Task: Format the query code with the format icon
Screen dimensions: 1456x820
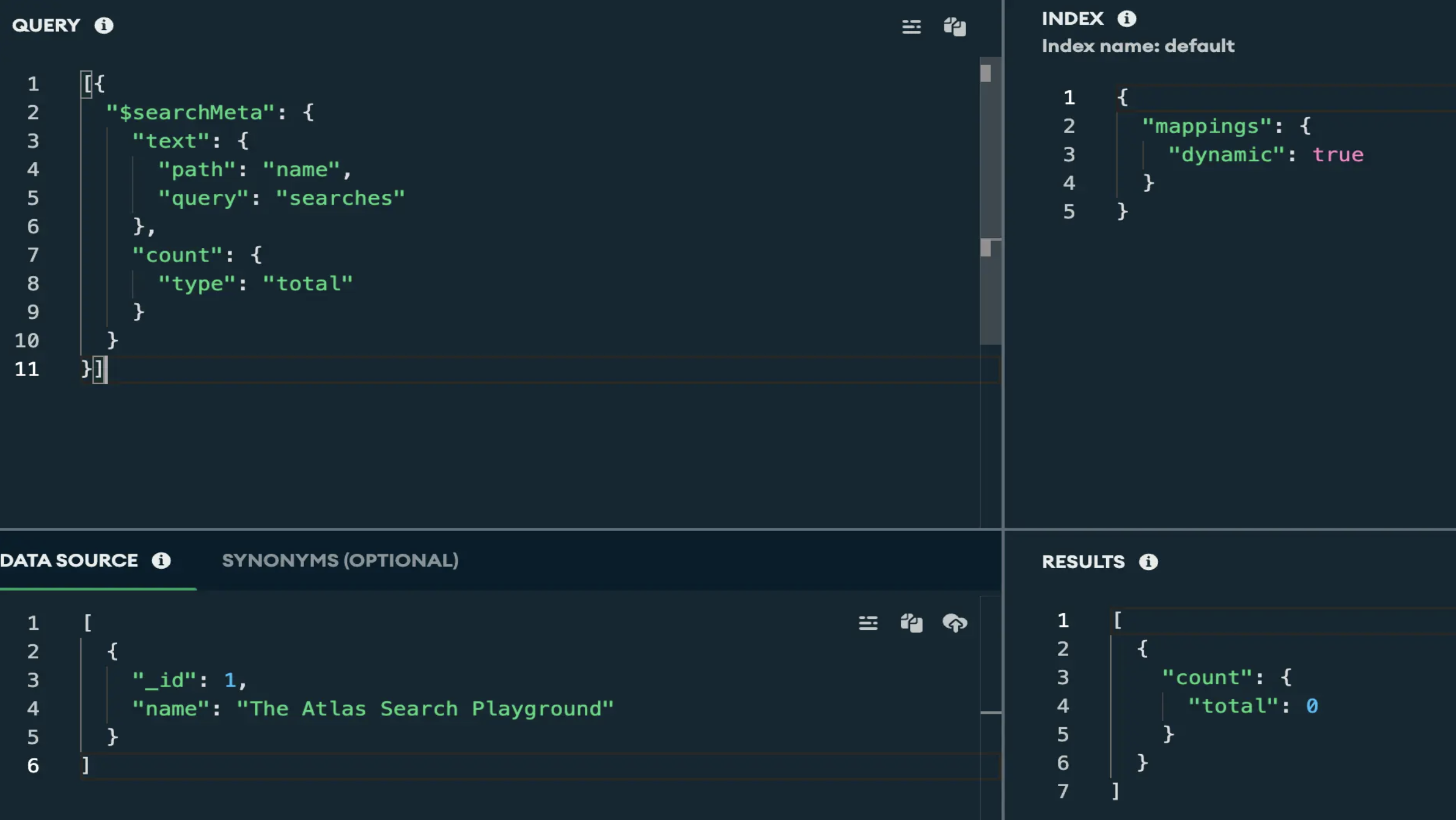Action: point(911,27)
